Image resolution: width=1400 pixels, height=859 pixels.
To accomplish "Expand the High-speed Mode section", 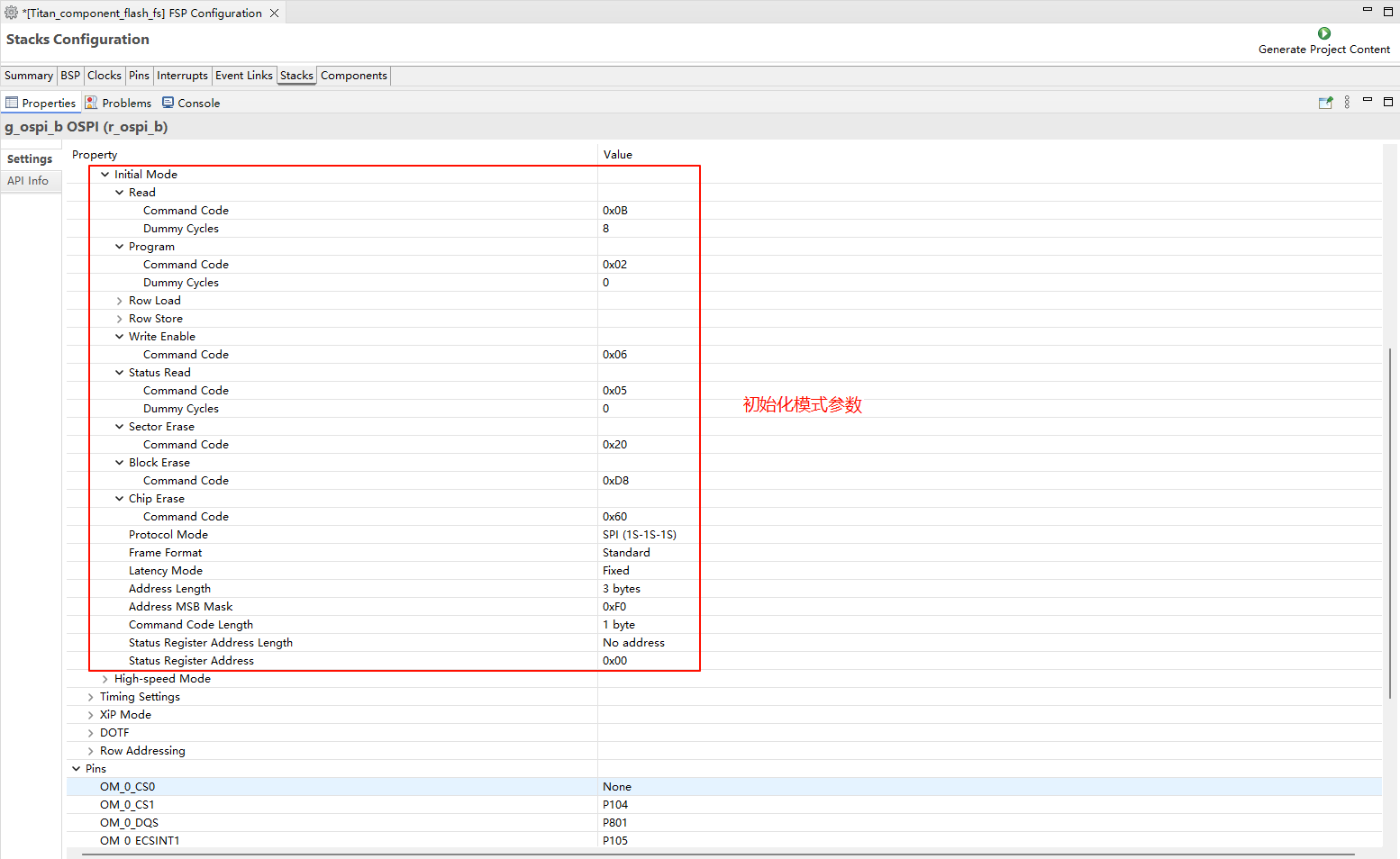I will click(105, 679).
